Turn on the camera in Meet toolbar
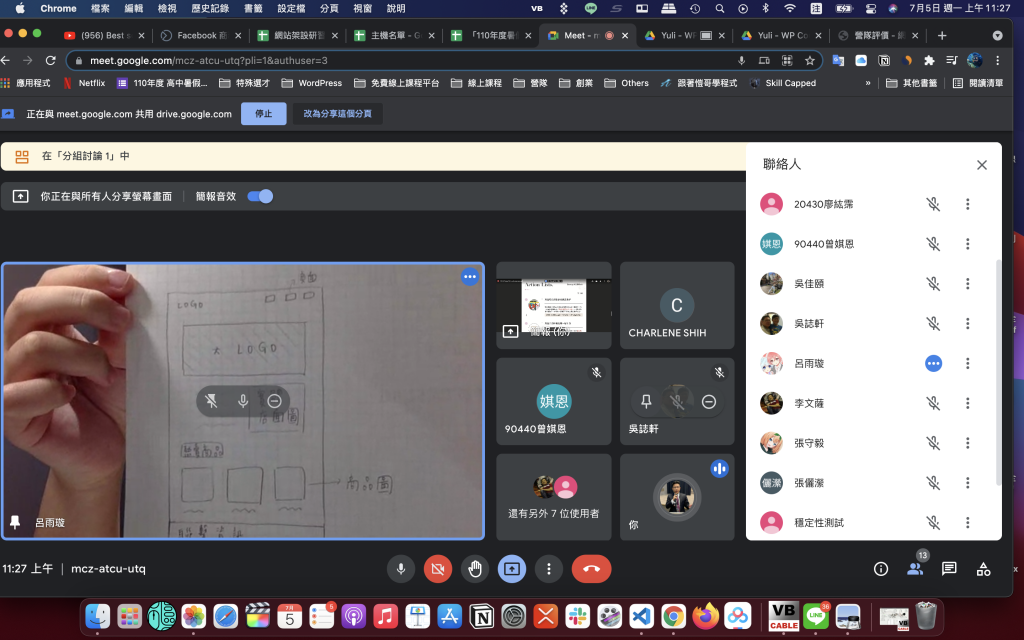Viewport: 1024px width, 640px height. 438,569
